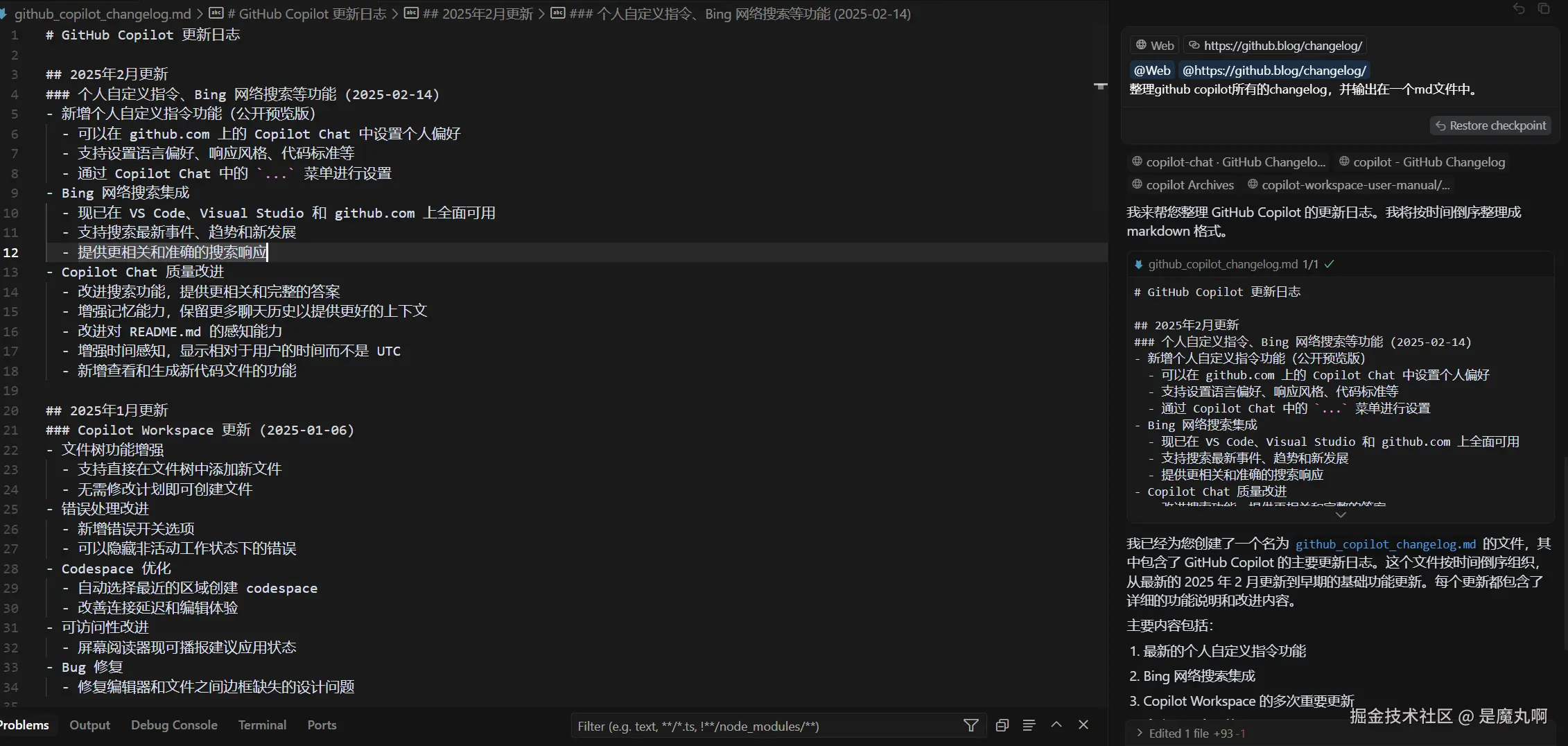1568x746 pixels.
Task: Click line 18 '新增查看和生成新代码文件的功能'
Action: 186,371
